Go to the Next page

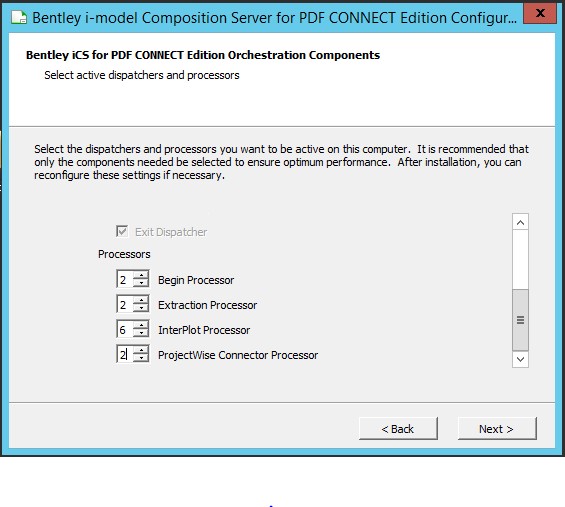tap(497, 429)
